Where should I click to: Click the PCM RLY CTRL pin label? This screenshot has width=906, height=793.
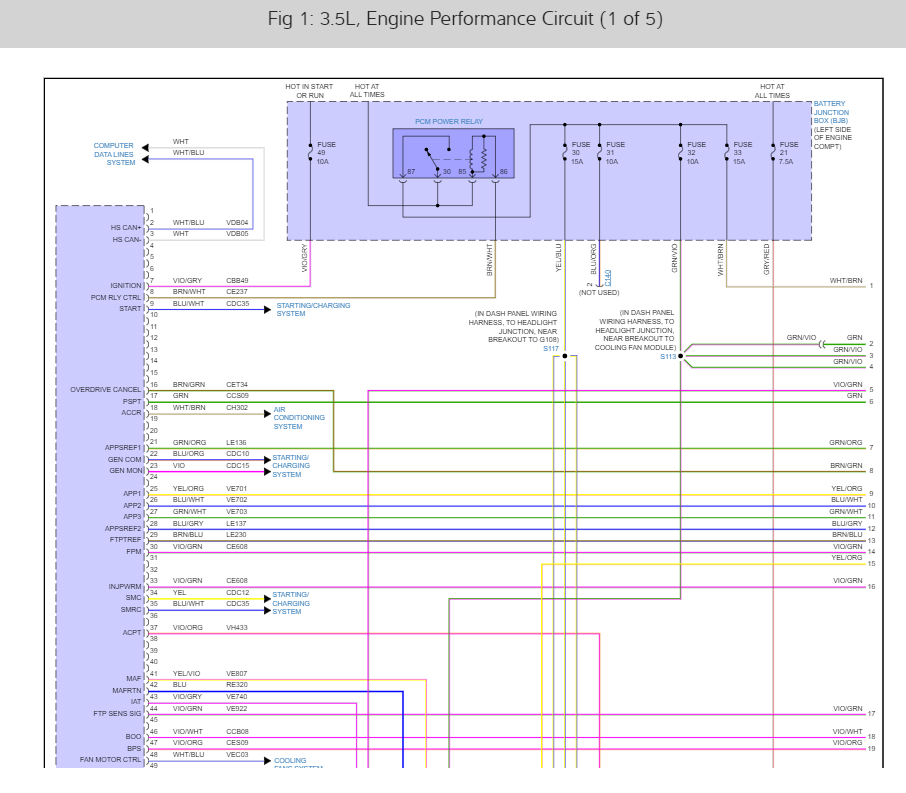pos(116,298)
